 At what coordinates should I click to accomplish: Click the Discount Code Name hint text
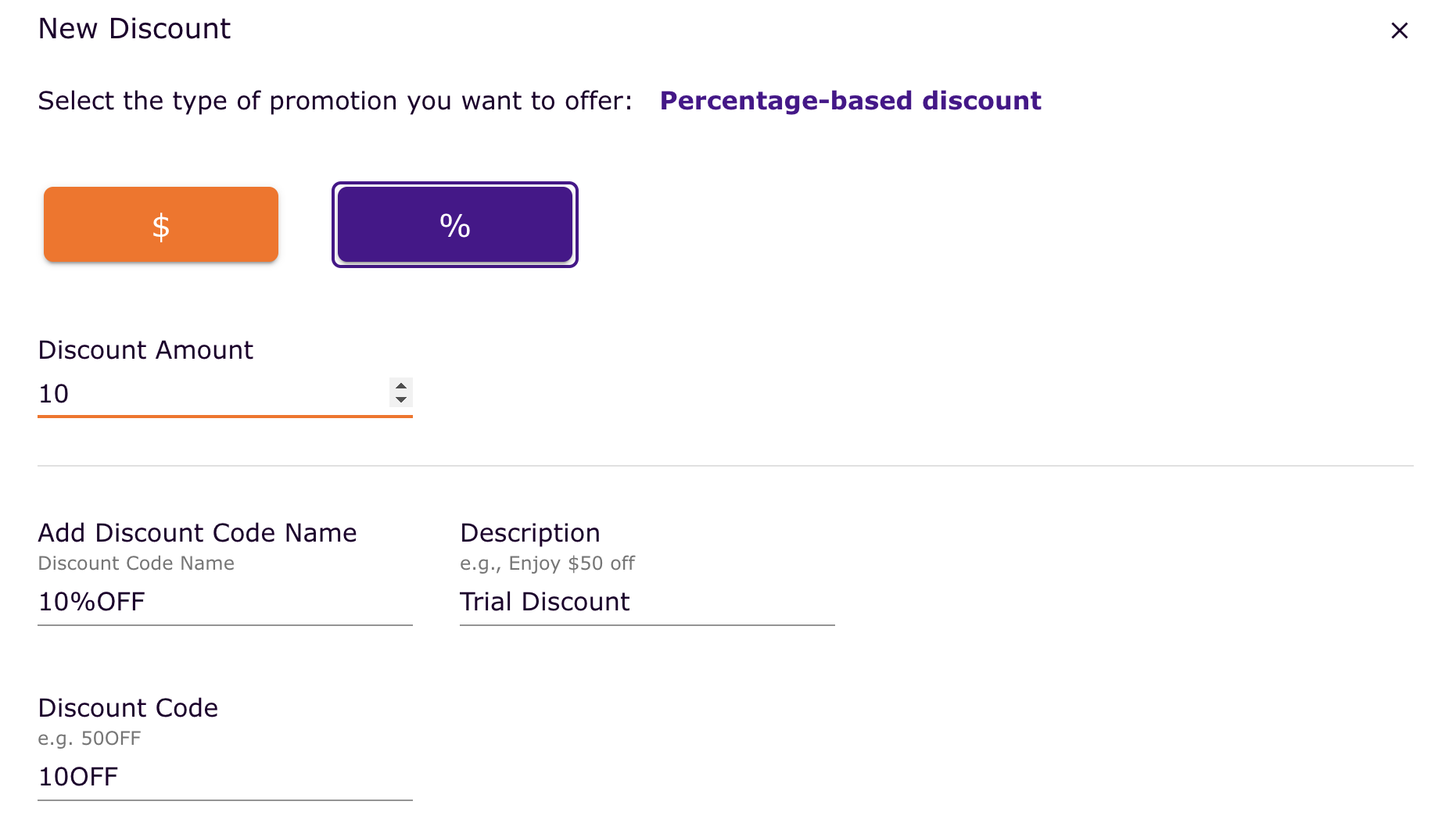(136, 563)
